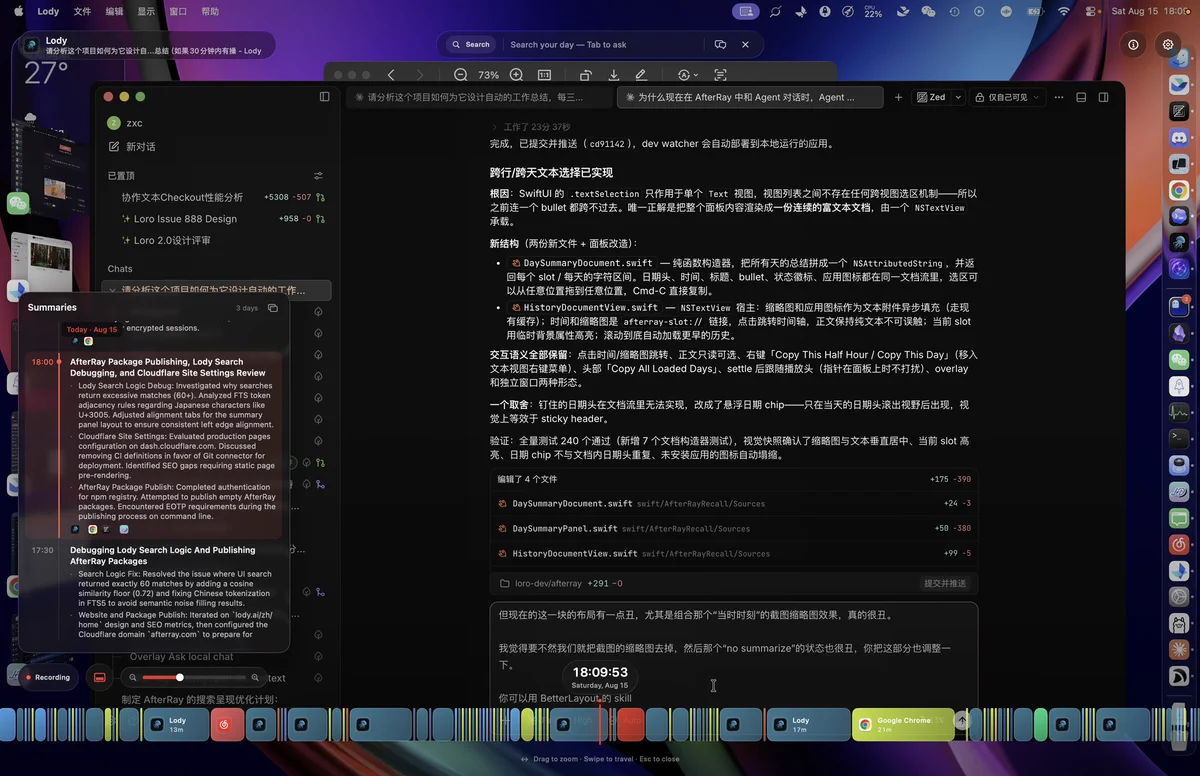The width and height of the screenshot is (1200, 776).
Task: Click the markup pen icon in preview toolbar
Action: 641,75
